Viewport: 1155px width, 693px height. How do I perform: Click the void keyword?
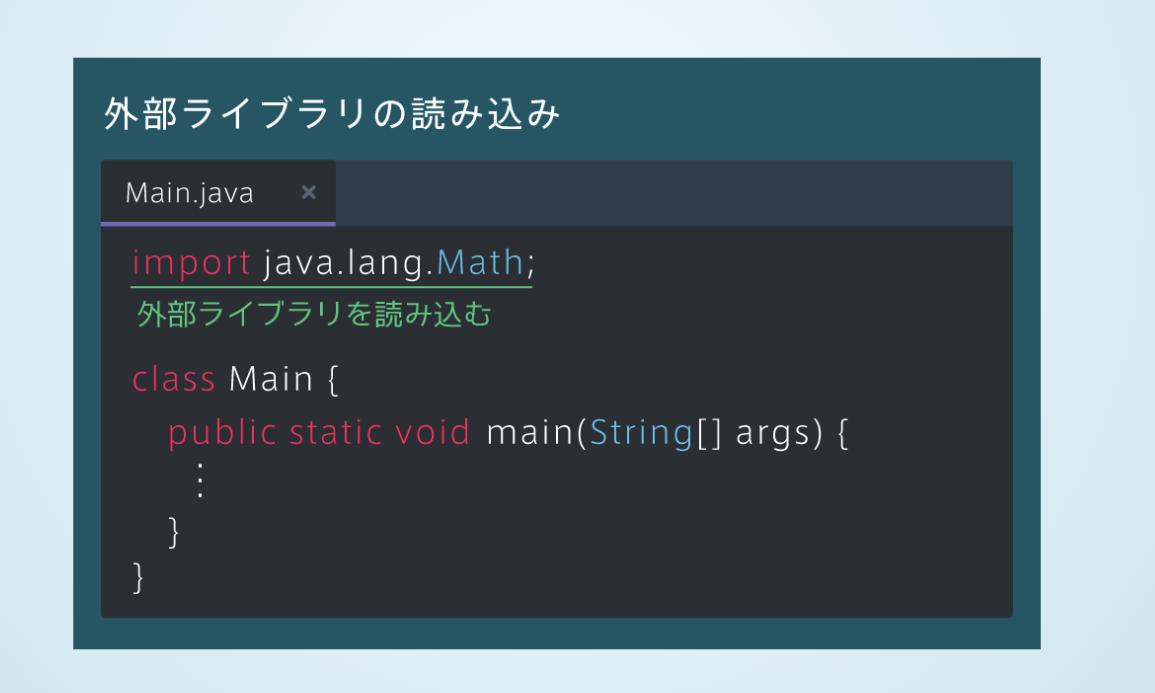click(432, 432)
